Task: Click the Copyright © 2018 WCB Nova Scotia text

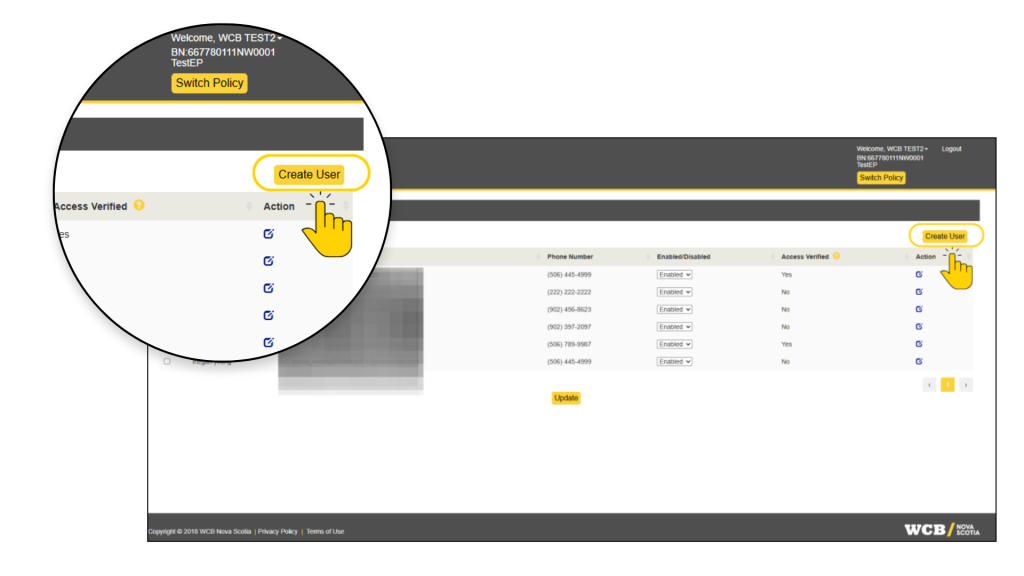Action: (200, 532)
